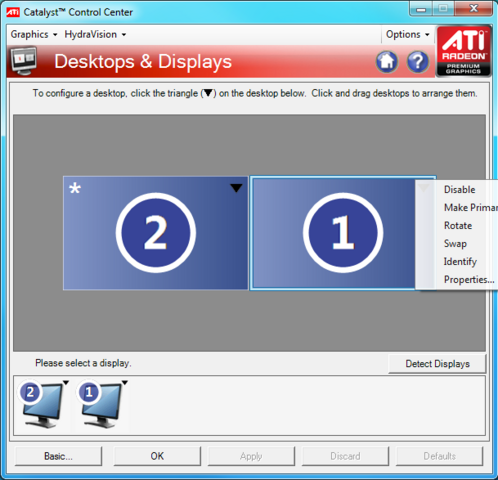This screenshot has height=480, width=498.
Task: Click the Defaults button
Action: click(x=439, y=456)
